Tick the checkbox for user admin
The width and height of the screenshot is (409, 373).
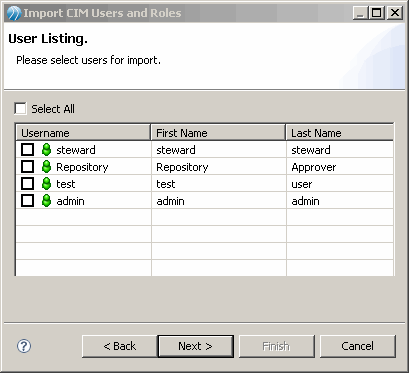(27, 201)
